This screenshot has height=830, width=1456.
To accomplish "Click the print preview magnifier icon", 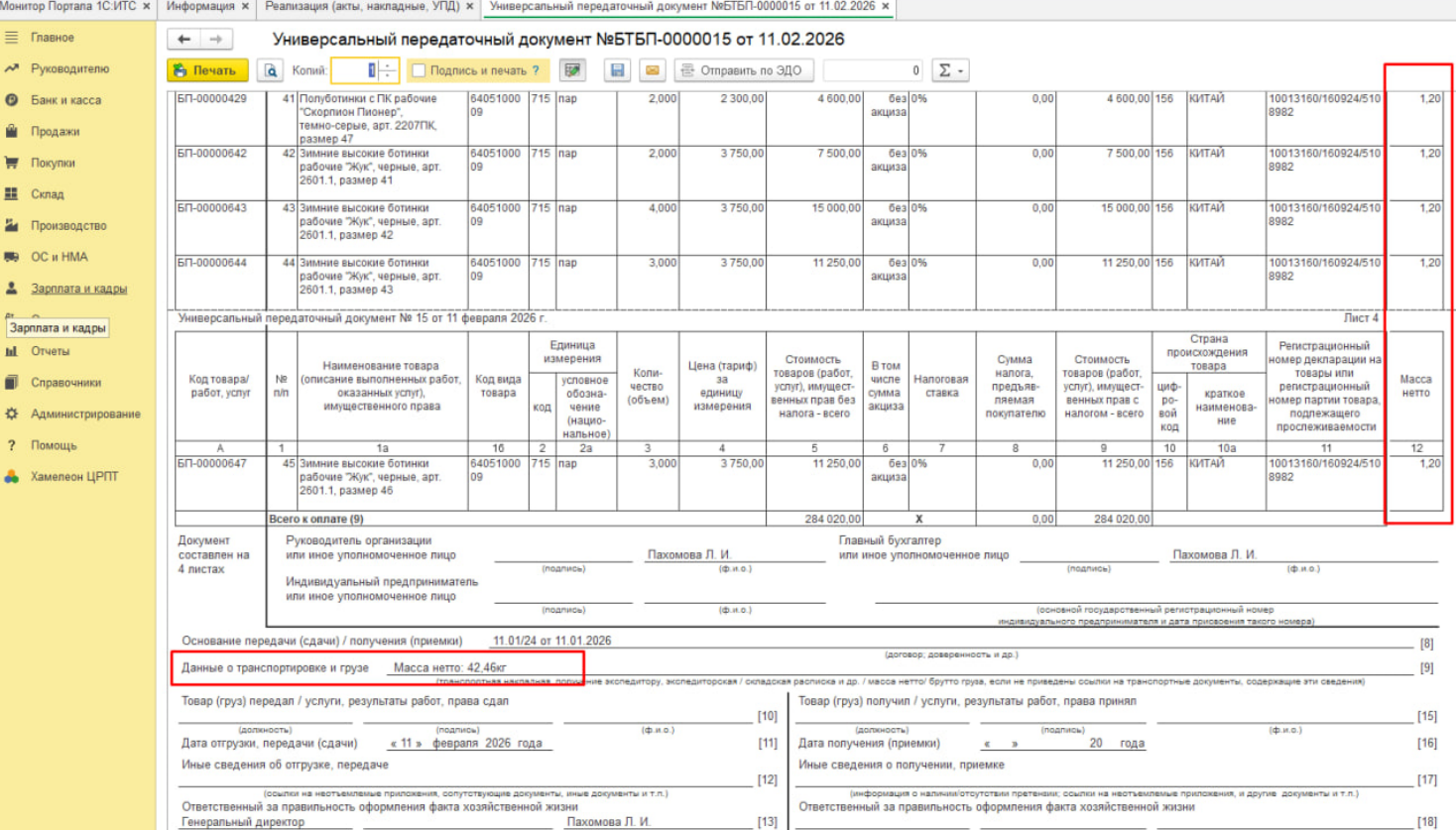I will point(270,70).
